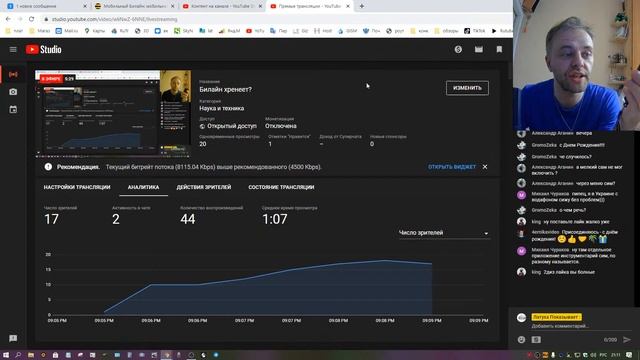
Task: Click the Science and technology category text
Action: (222, 108)
